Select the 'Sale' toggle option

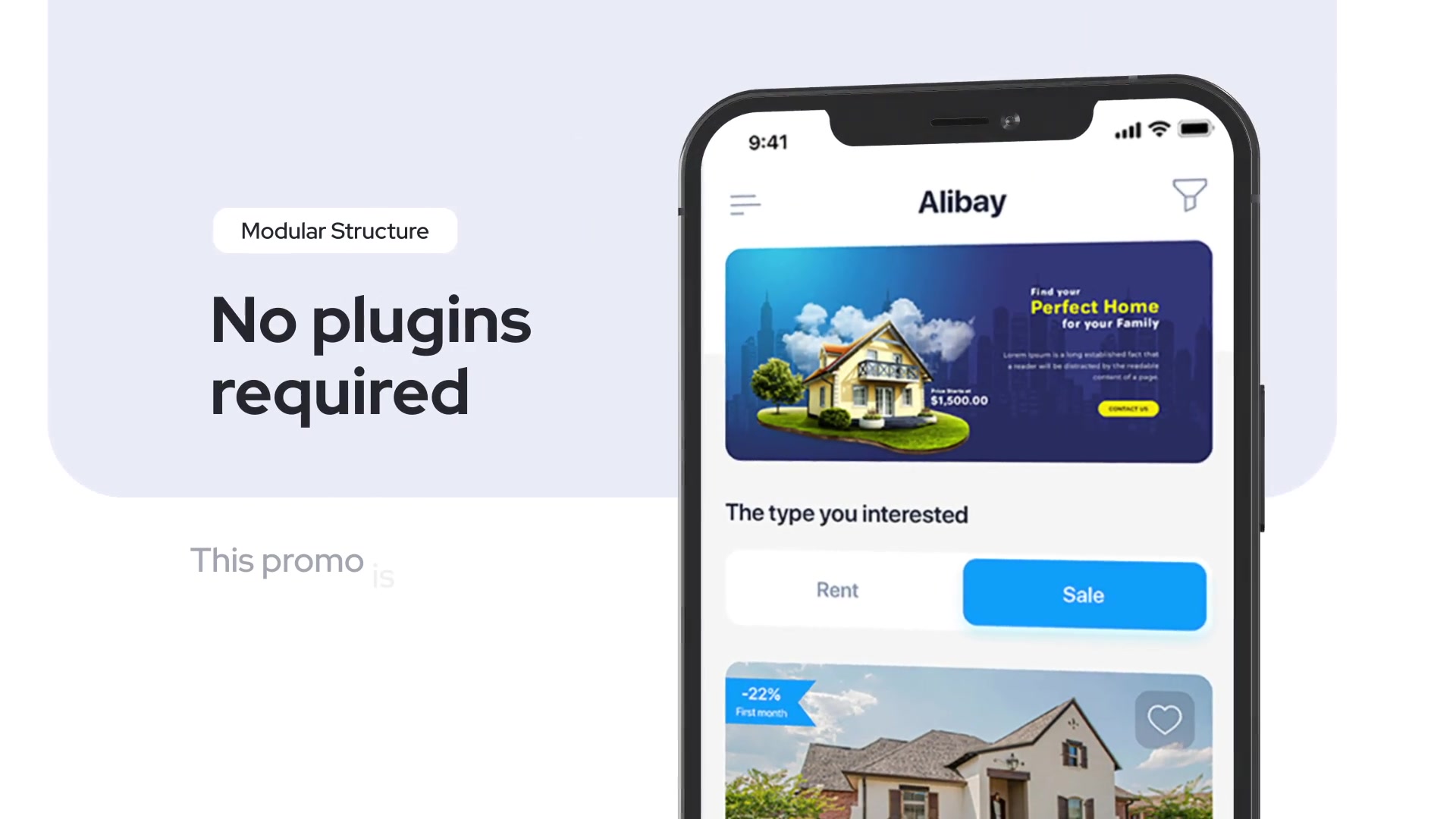coord(1083,594)
